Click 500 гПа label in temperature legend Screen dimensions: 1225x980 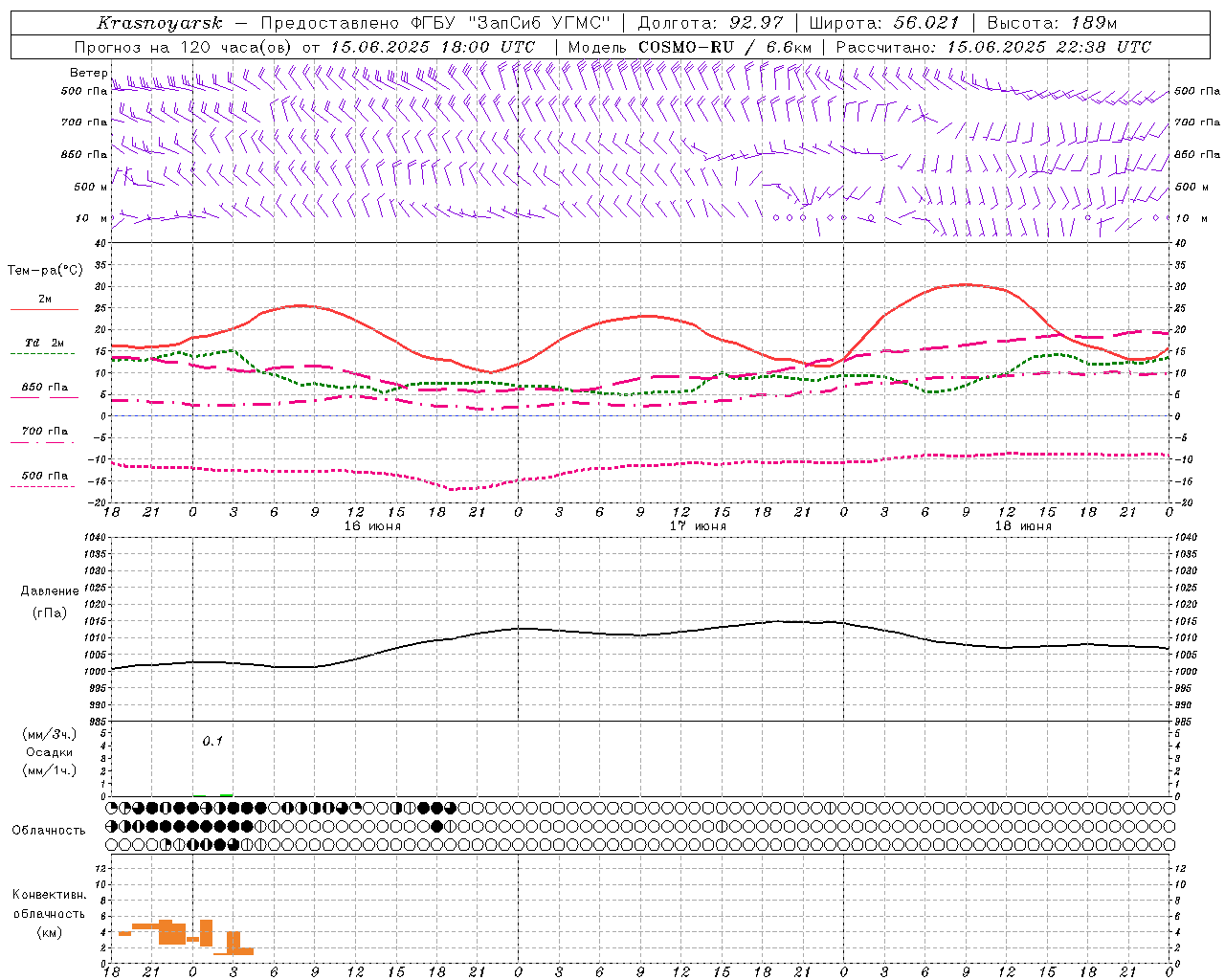tap(45, 476)
